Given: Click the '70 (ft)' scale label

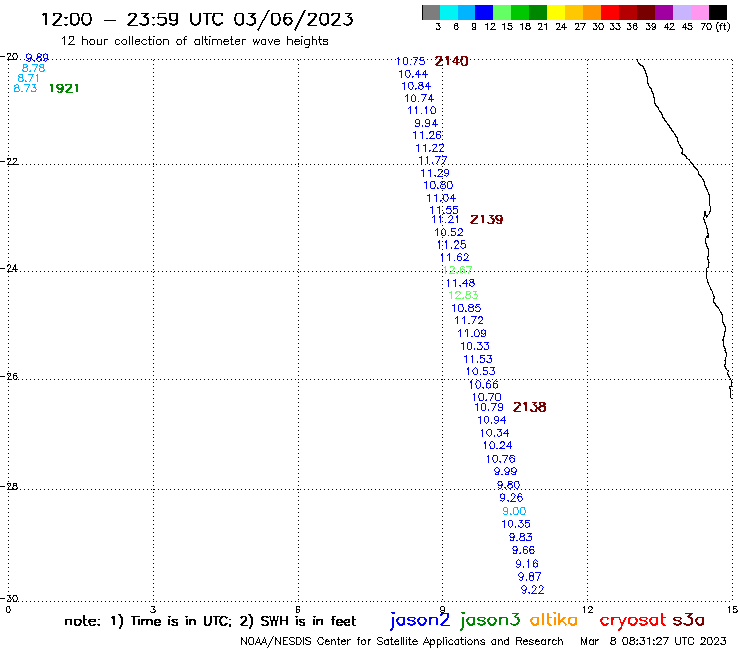Looking at the screenshot, I should click(x=715, y=26).
